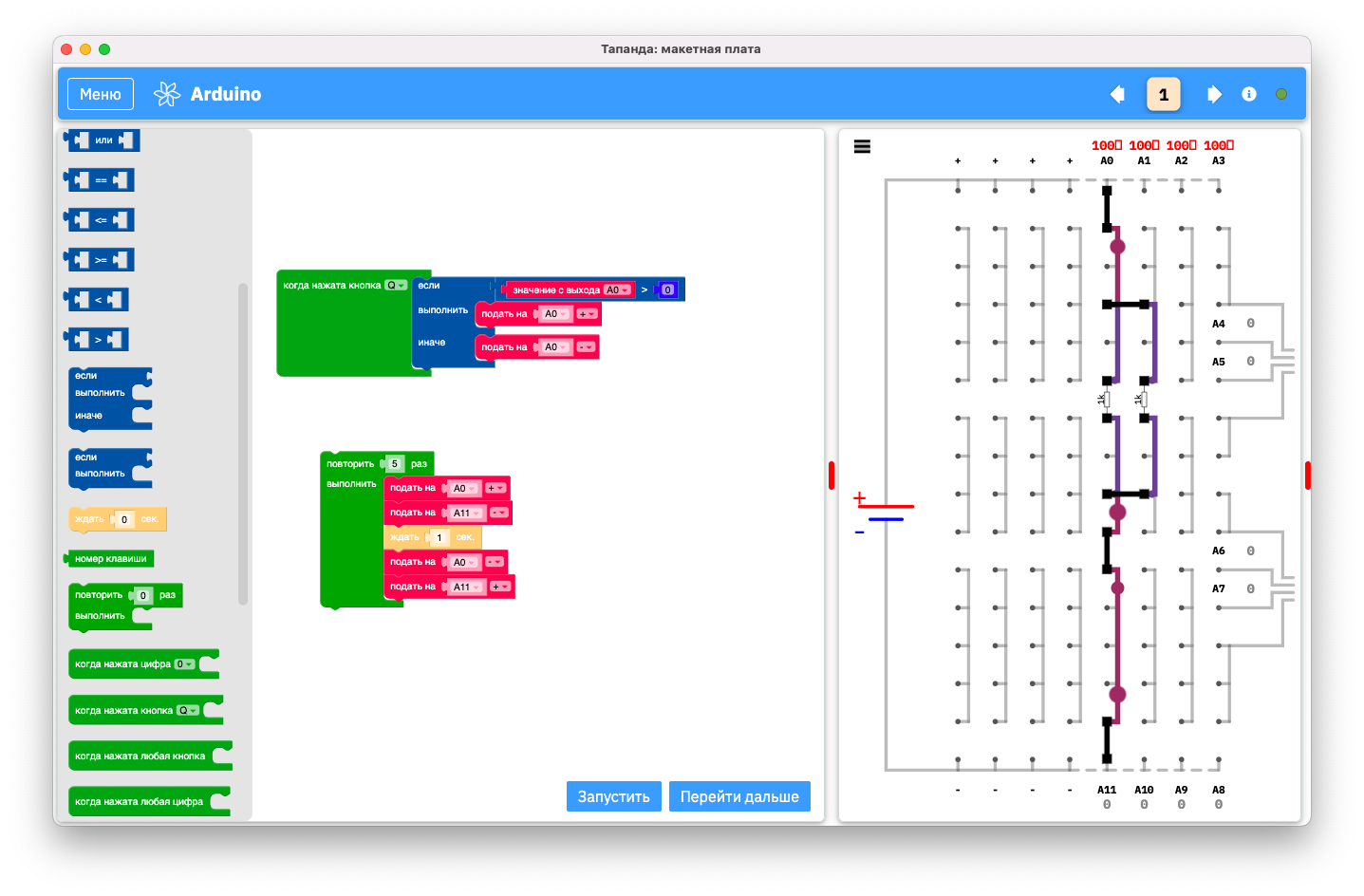Screen dimensions: 1364x896
Task: Click the compare value 0 field
Action: coord(668,290)
